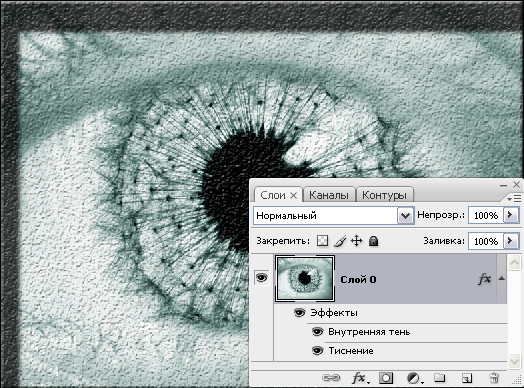This screenshot has height=388, width=524.
Task: Collapse effects list of Слой 0
Action: click(502, 278)
